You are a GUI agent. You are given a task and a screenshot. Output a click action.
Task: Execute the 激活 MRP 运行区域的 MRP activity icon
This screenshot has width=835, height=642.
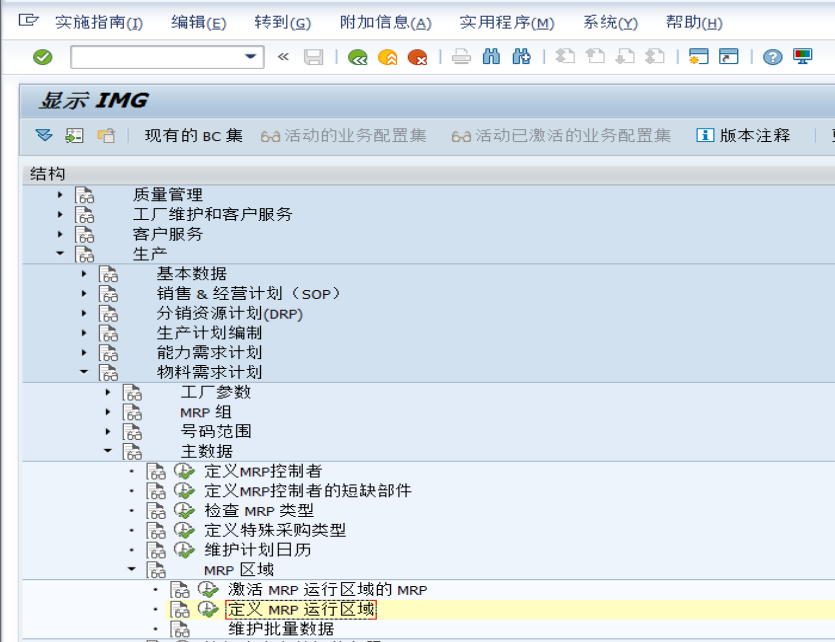(x=208, y=590)
